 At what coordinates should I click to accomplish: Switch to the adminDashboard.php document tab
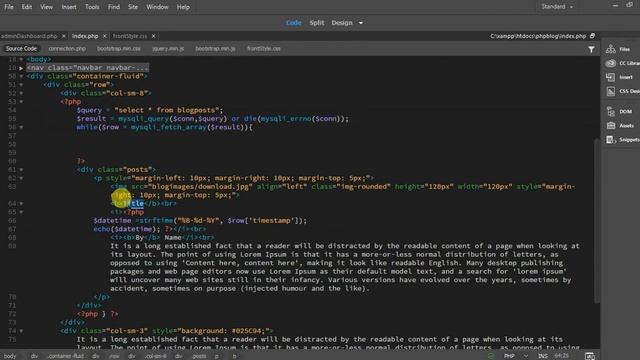pos(29,36)
